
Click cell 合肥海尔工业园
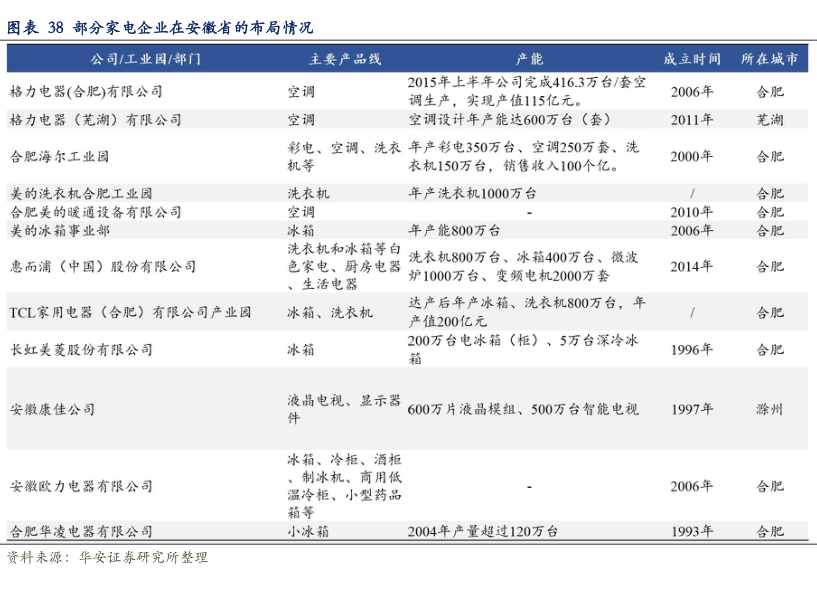(59, 156)
